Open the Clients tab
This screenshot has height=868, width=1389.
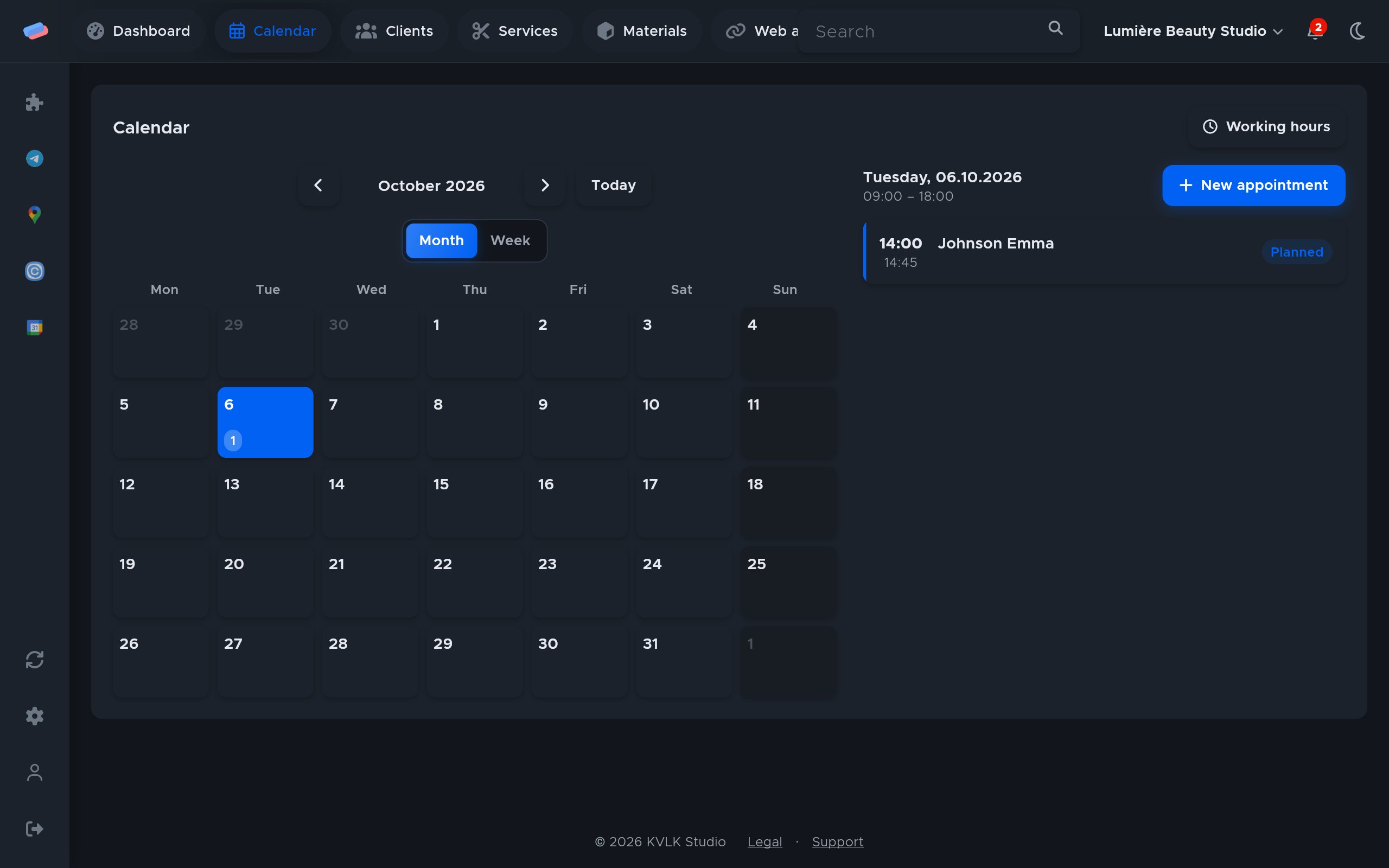pyautogui.click(x=394, y=31)
